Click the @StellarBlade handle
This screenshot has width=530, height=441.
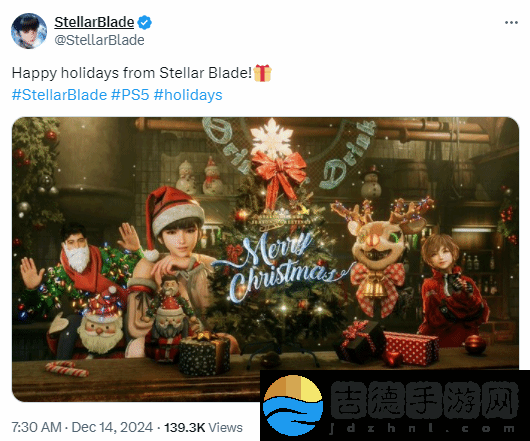coord(99,40)
